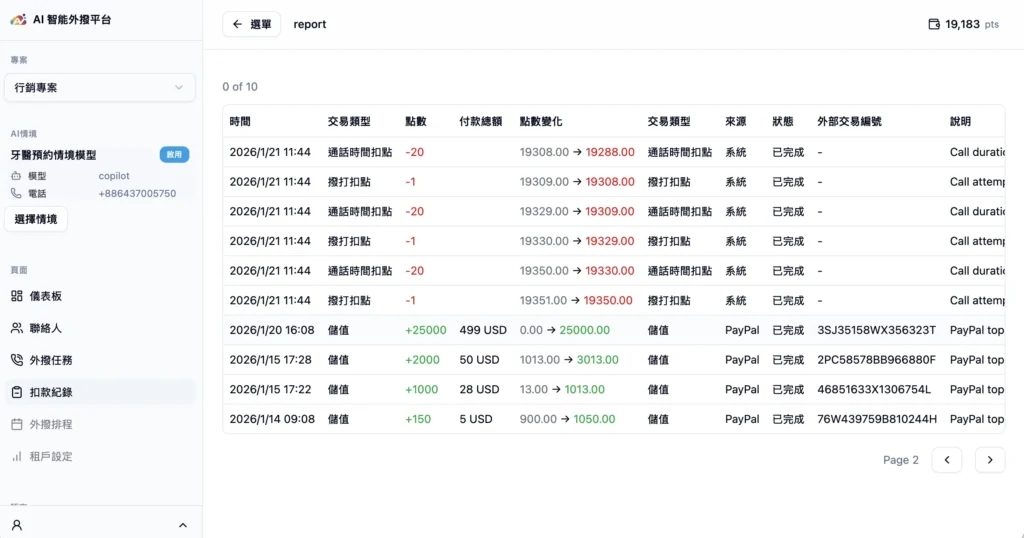Click the 儀表板 dashboard grid icon

tap(17, 296)
